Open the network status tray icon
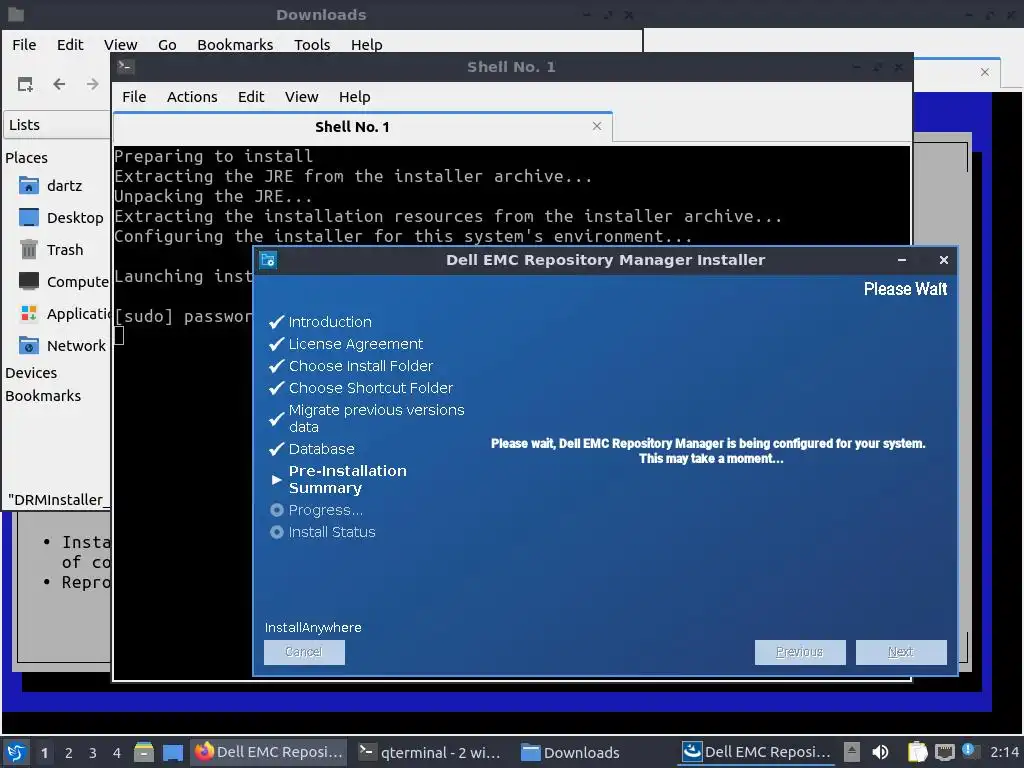This screenshot has height=768, width=1024. 944,752
